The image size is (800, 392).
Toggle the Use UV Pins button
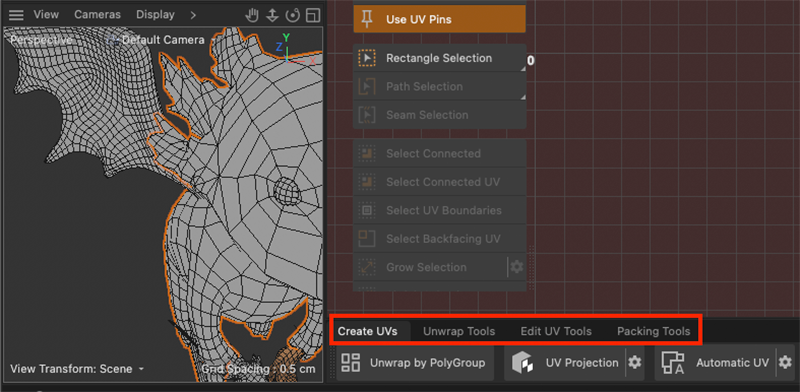click(x=439, y=19)
